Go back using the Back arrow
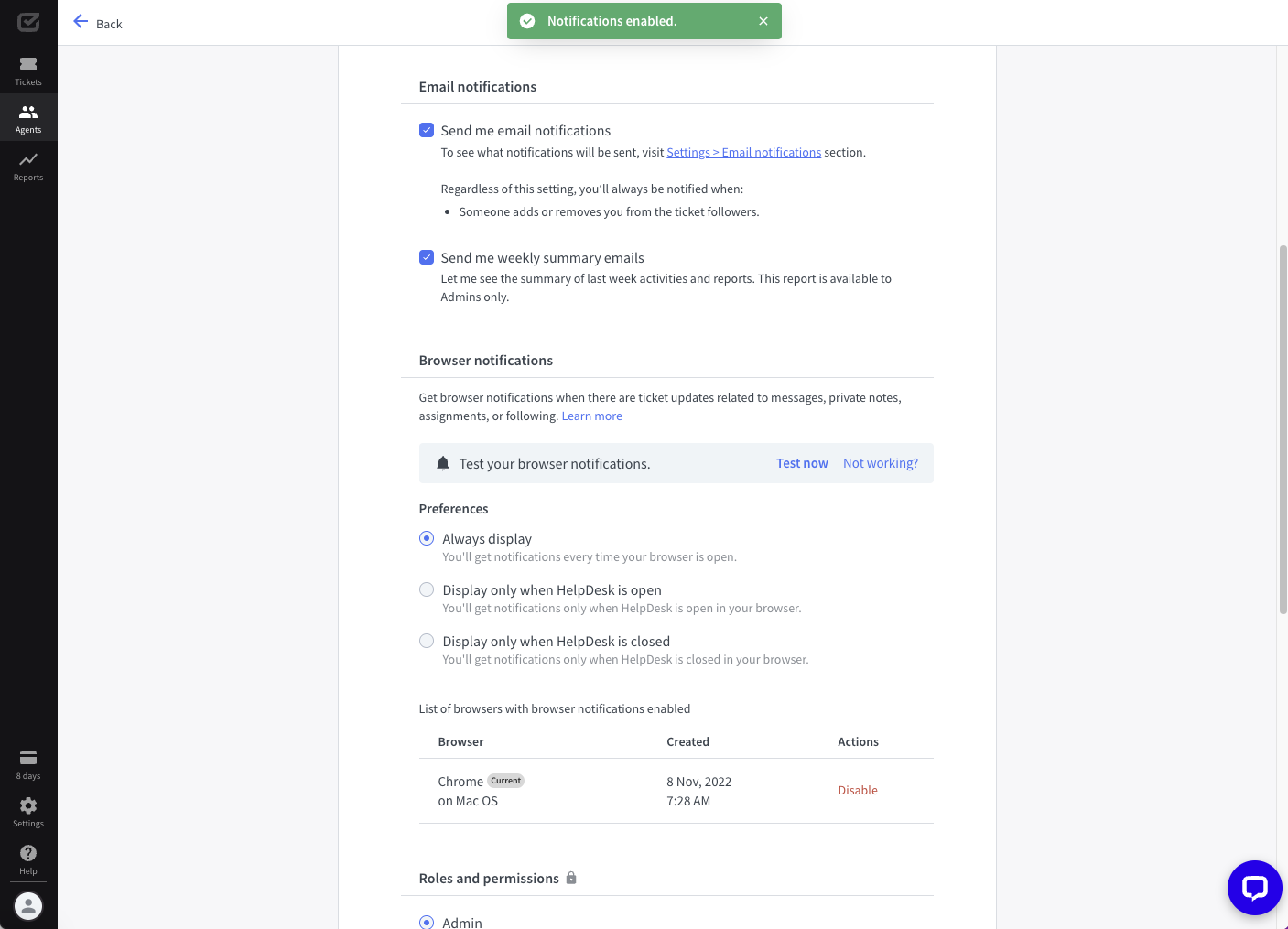This screenshot has width=1288, height=929. (81, 22)
